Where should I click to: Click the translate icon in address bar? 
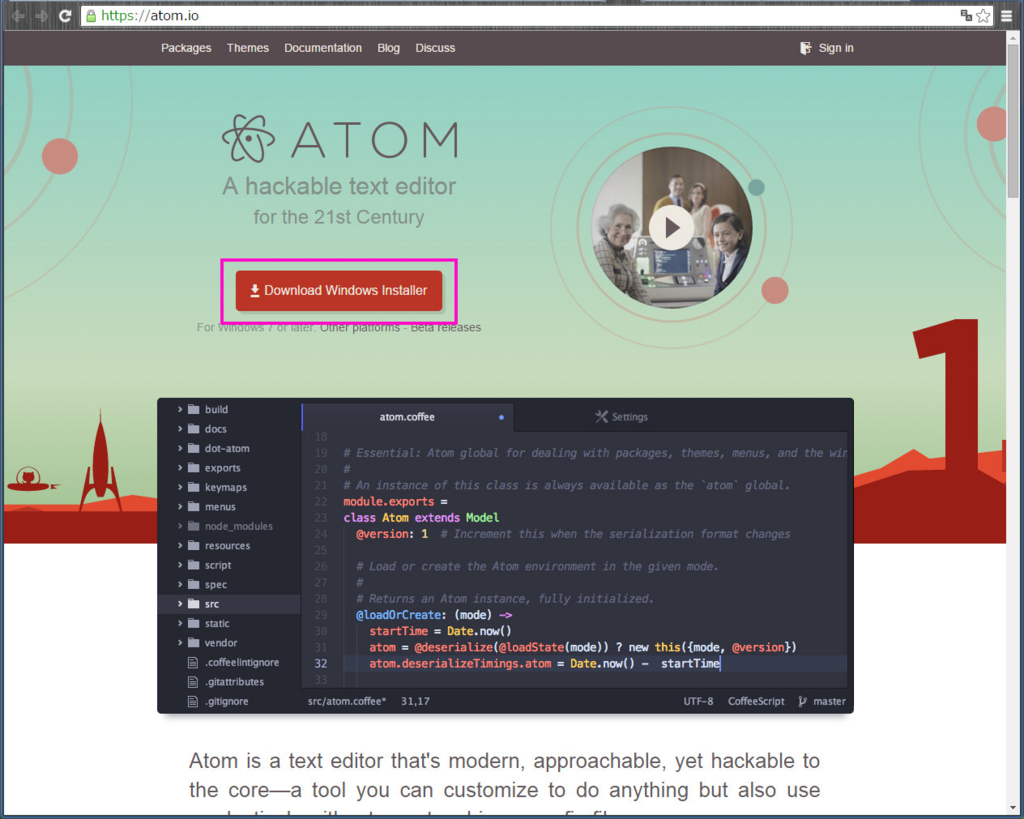tap(966, 15)
